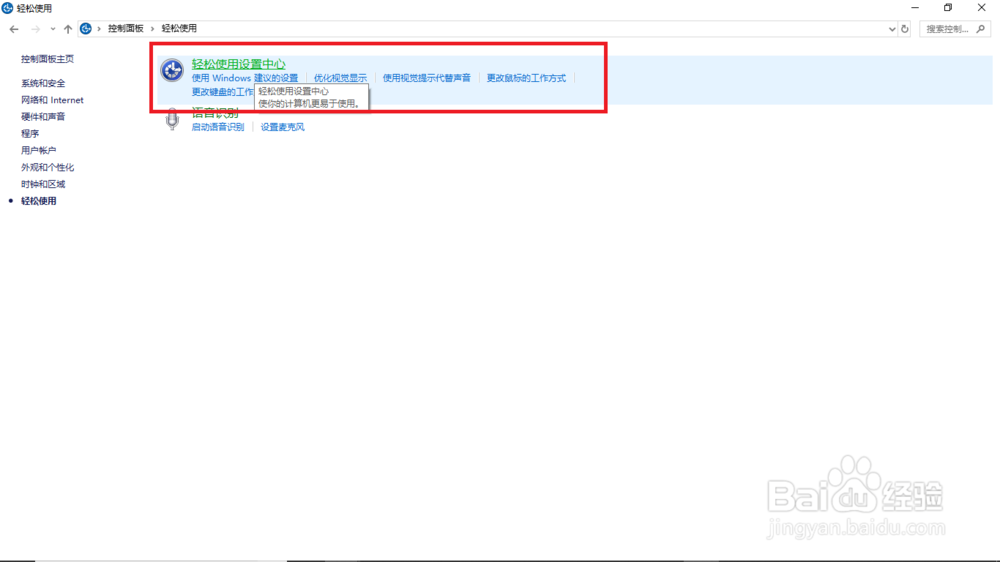1000x562 pixels.
Task: Open 语音识别 heading link
Action: [215, 114]
